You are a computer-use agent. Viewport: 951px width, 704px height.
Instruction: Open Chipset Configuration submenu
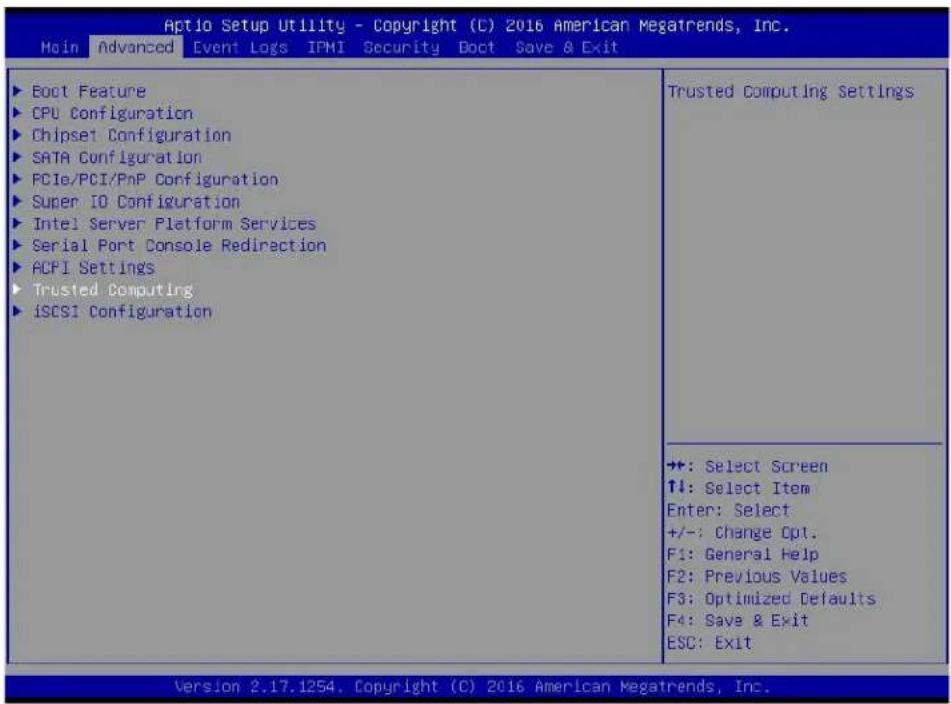(131, 135)
